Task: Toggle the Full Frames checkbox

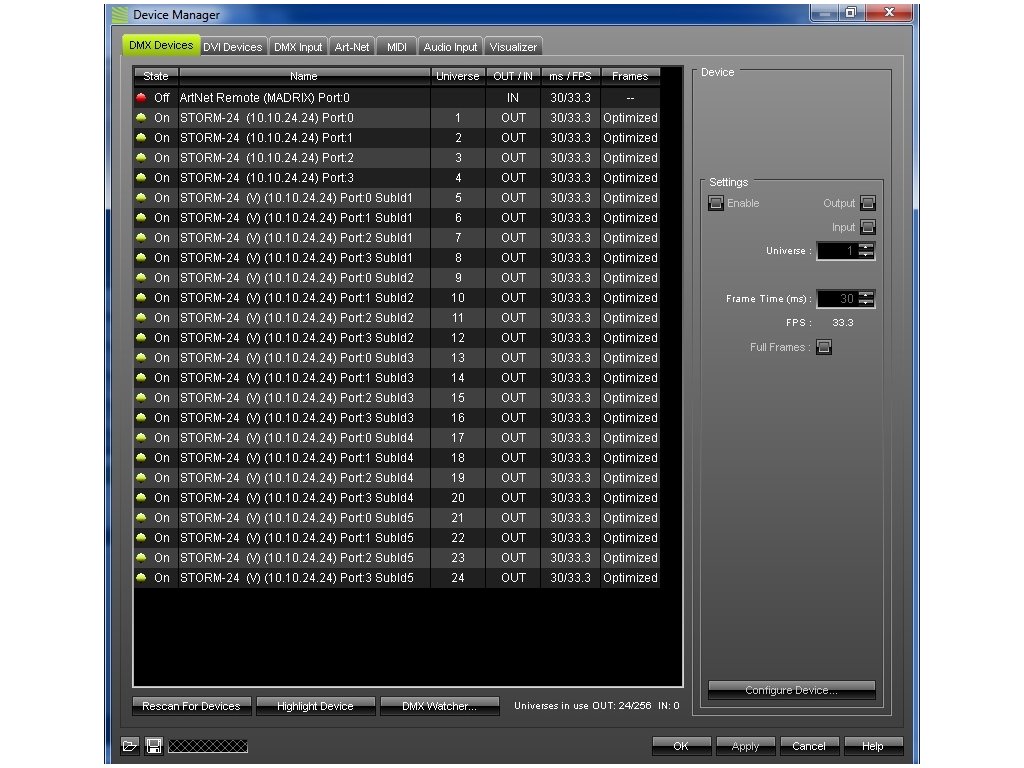Action: pos(824,347)
